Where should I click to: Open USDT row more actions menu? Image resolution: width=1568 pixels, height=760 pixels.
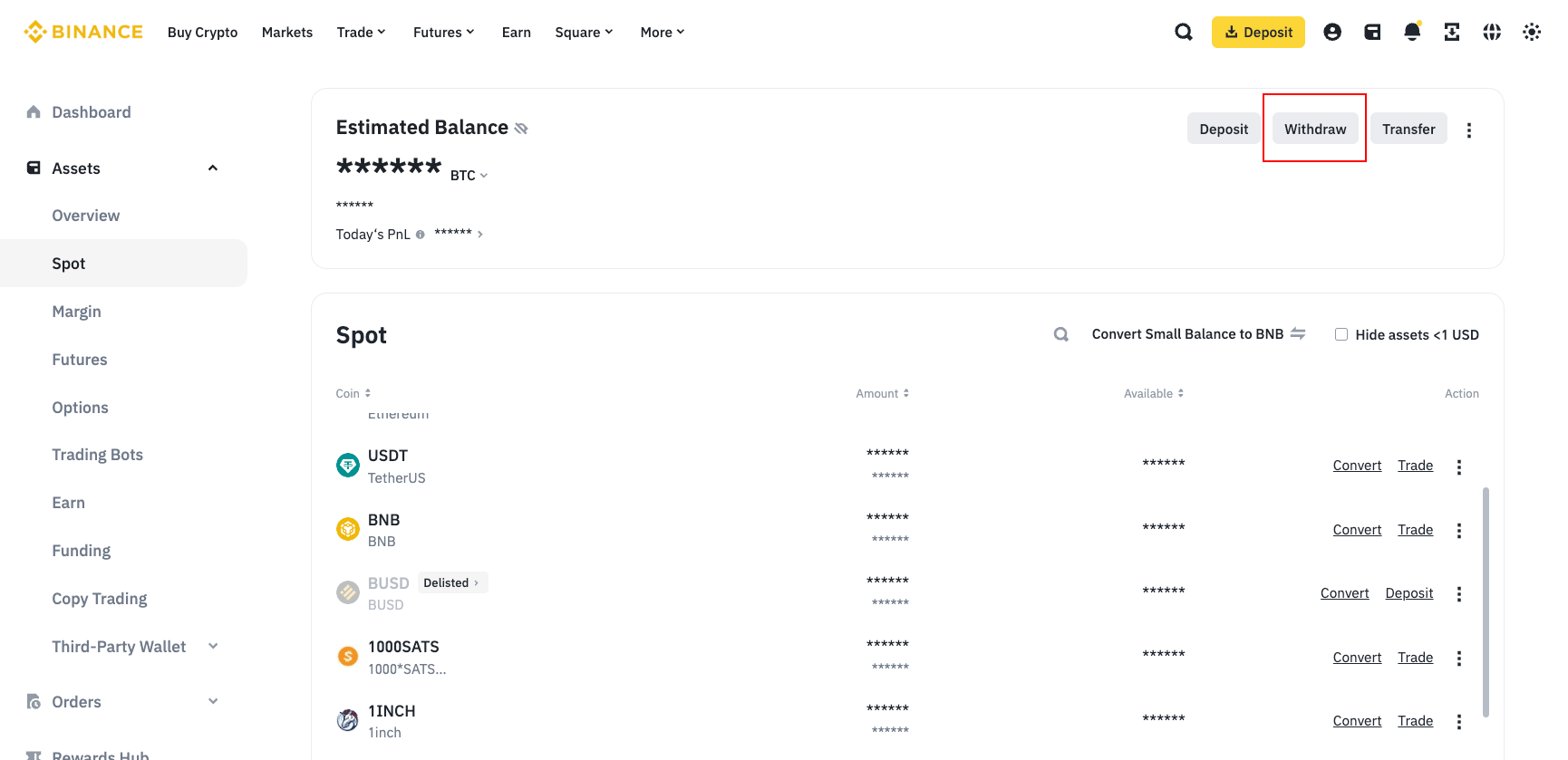1459,467
